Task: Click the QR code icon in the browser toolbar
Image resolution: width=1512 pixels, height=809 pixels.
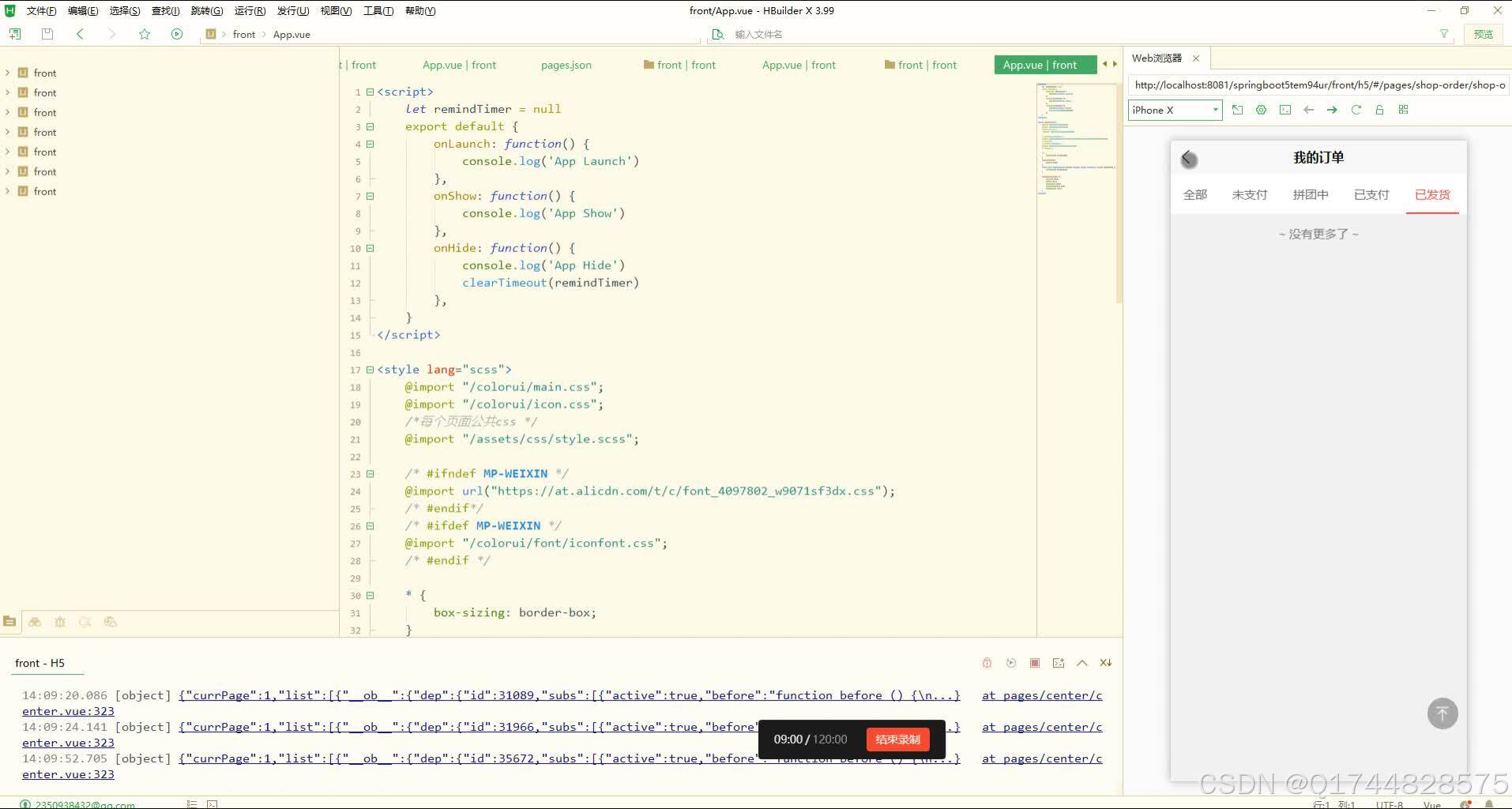Action: pyautogui.click(x=1403, y=110)
